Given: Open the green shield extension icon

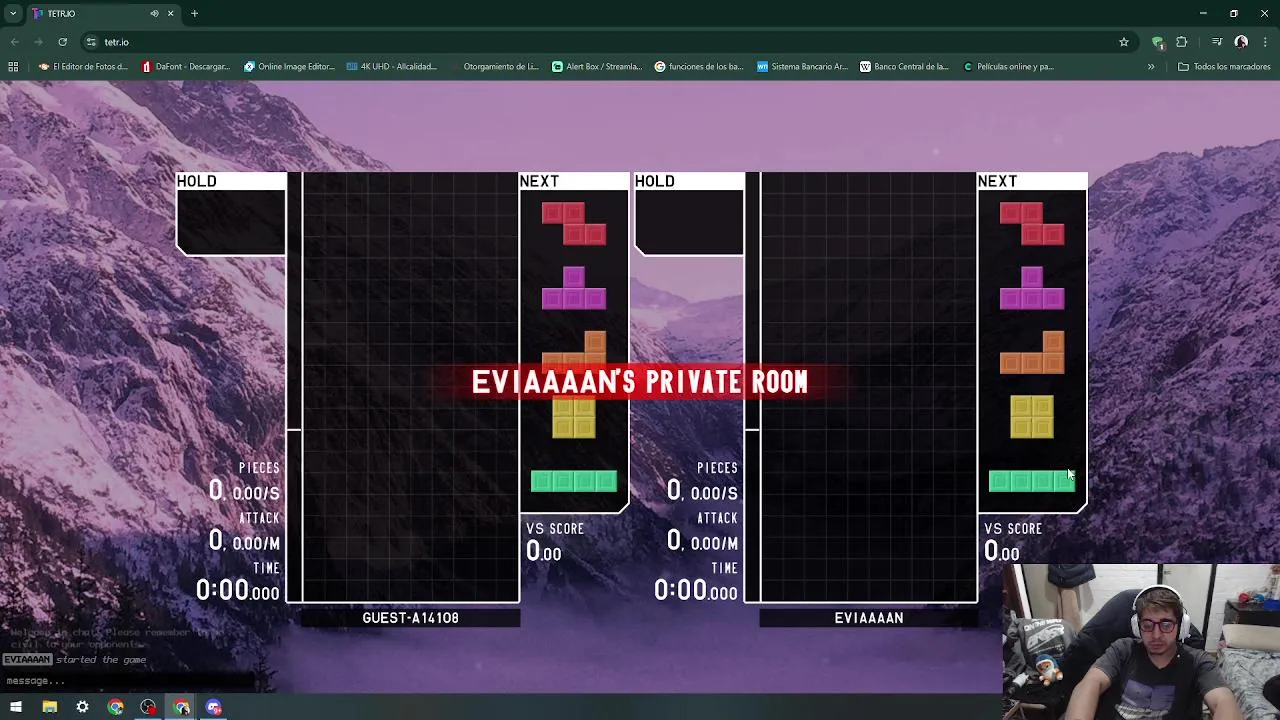Looking at the screenshot, I should point(1158,42).
